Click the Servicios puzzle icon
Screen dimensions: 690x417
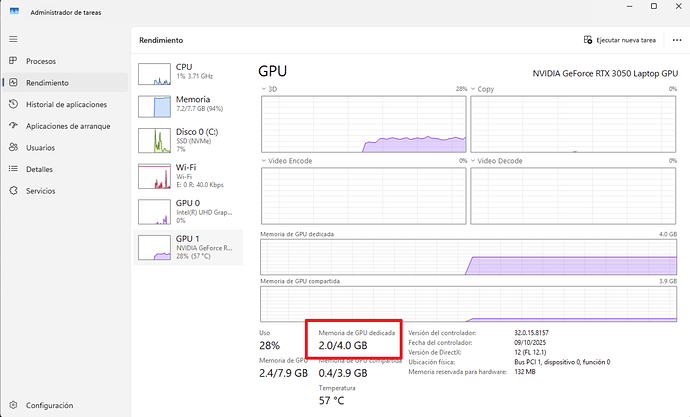click(14, 190)
